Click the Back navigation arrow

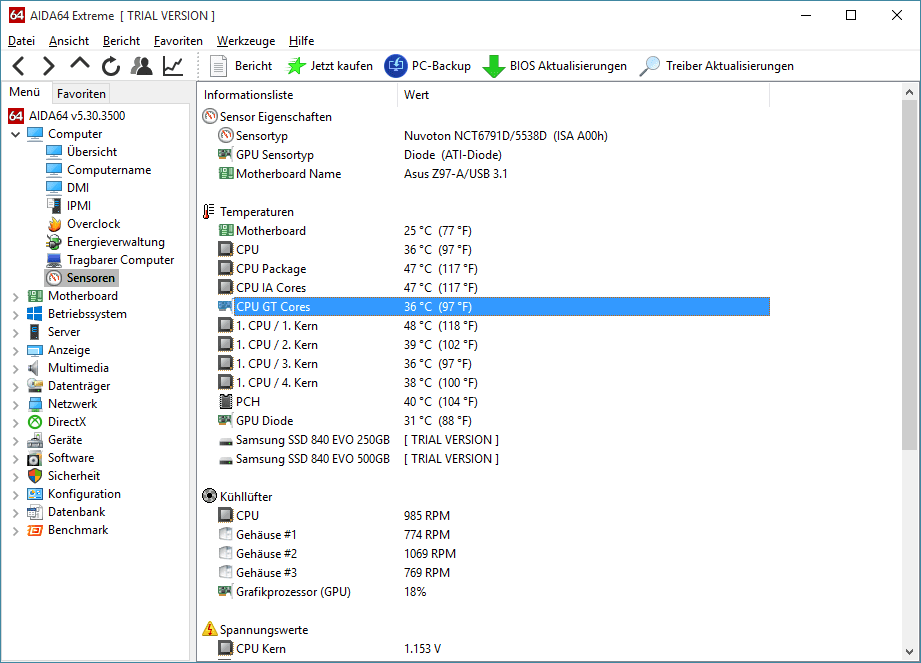pyautogui.click(x=19, y=66)
